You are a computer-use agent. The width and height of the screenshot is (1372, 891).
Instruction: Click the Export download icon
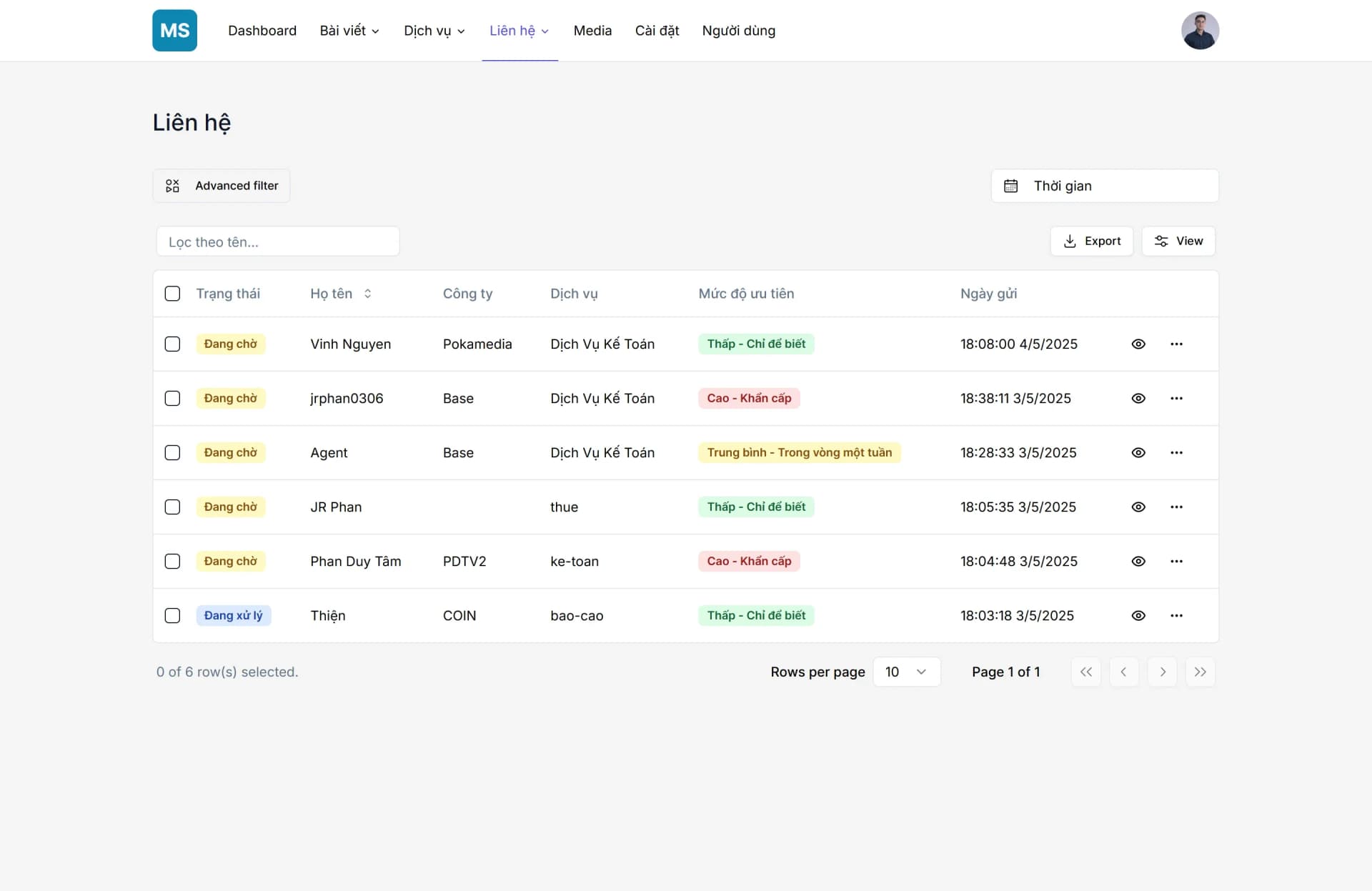[x=1070, y=242]
